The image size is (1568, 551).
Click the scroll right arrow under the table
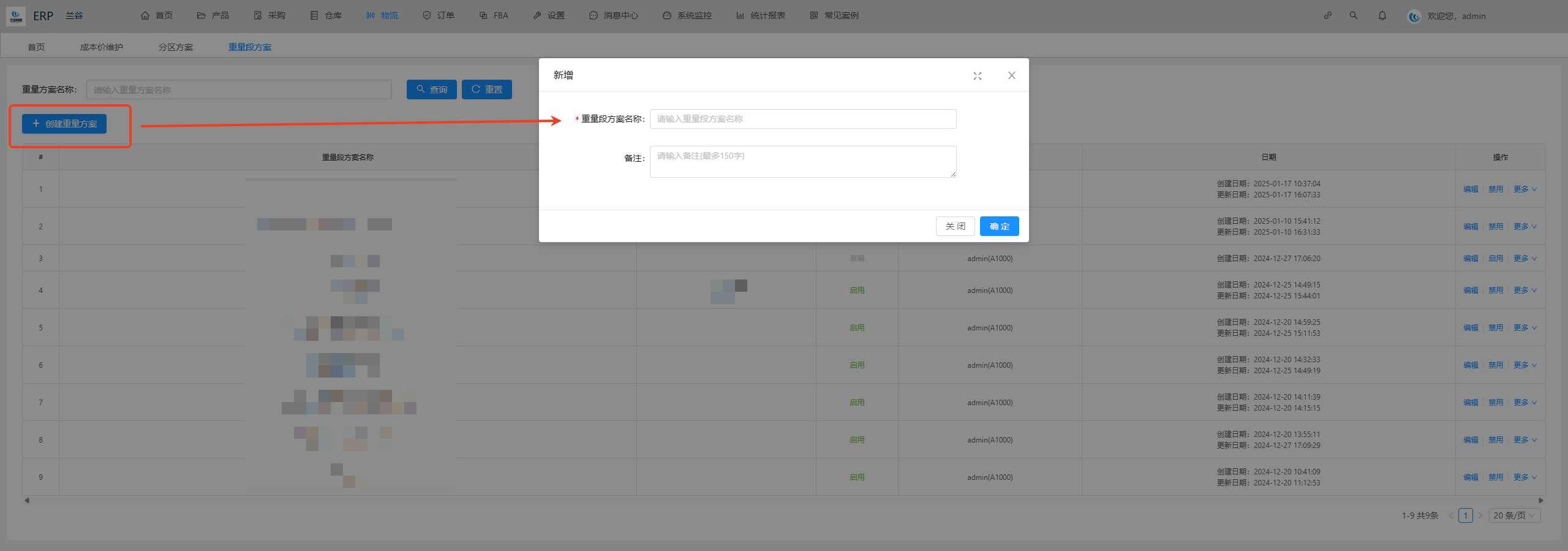[1541, 501]
